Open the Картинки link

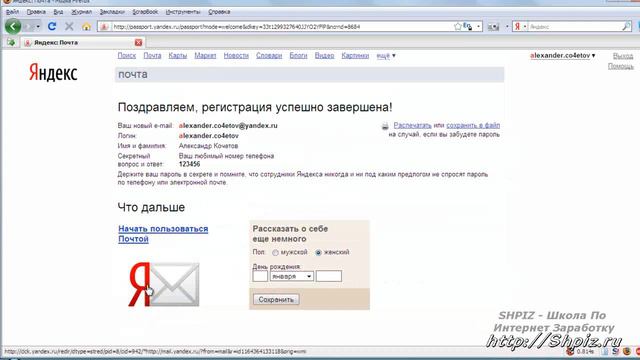coord(355,56)
